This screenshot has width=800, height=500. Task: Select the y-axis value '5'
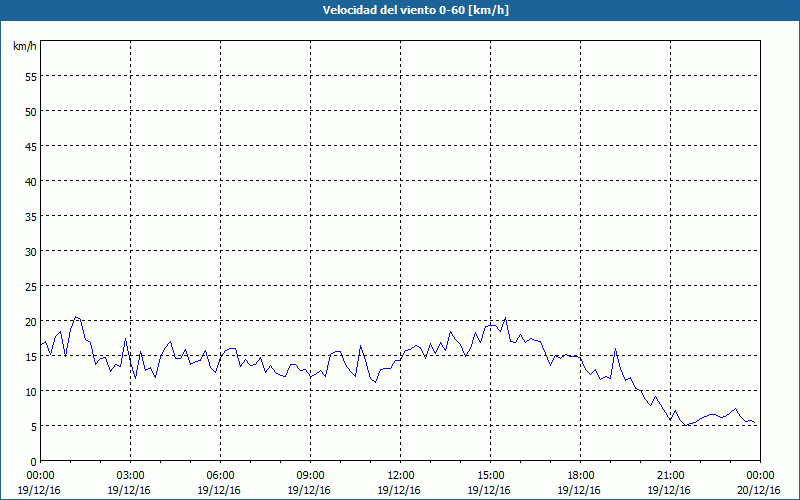coord(34,427)
